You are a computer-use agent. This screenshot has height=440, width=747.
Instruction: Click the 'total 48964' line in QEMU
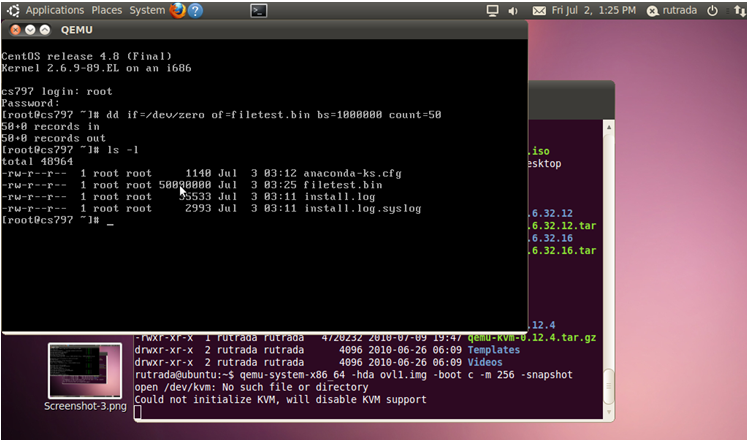coord(37,161)
